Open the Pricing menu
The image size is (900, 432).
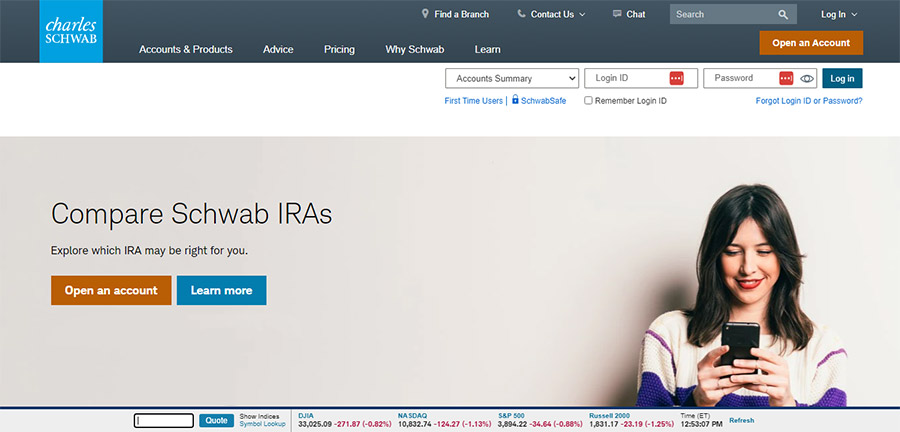click(339, 49)
